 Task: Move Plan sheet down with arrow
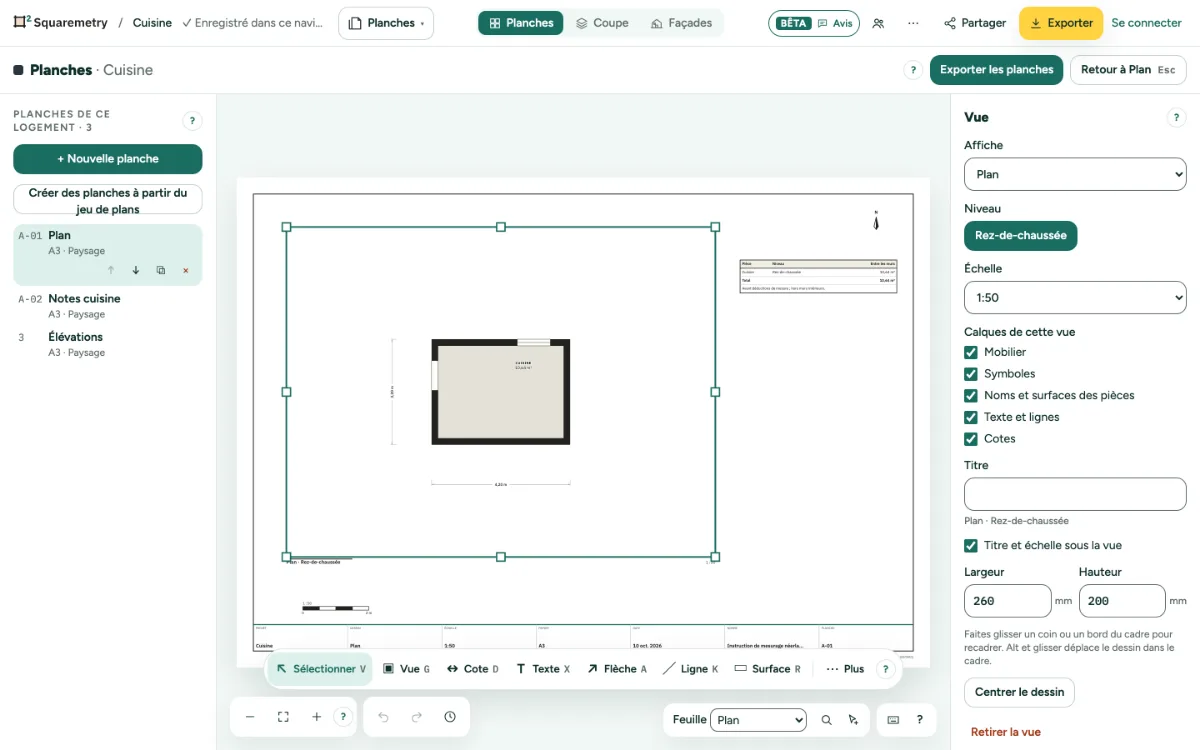point(136,270)
